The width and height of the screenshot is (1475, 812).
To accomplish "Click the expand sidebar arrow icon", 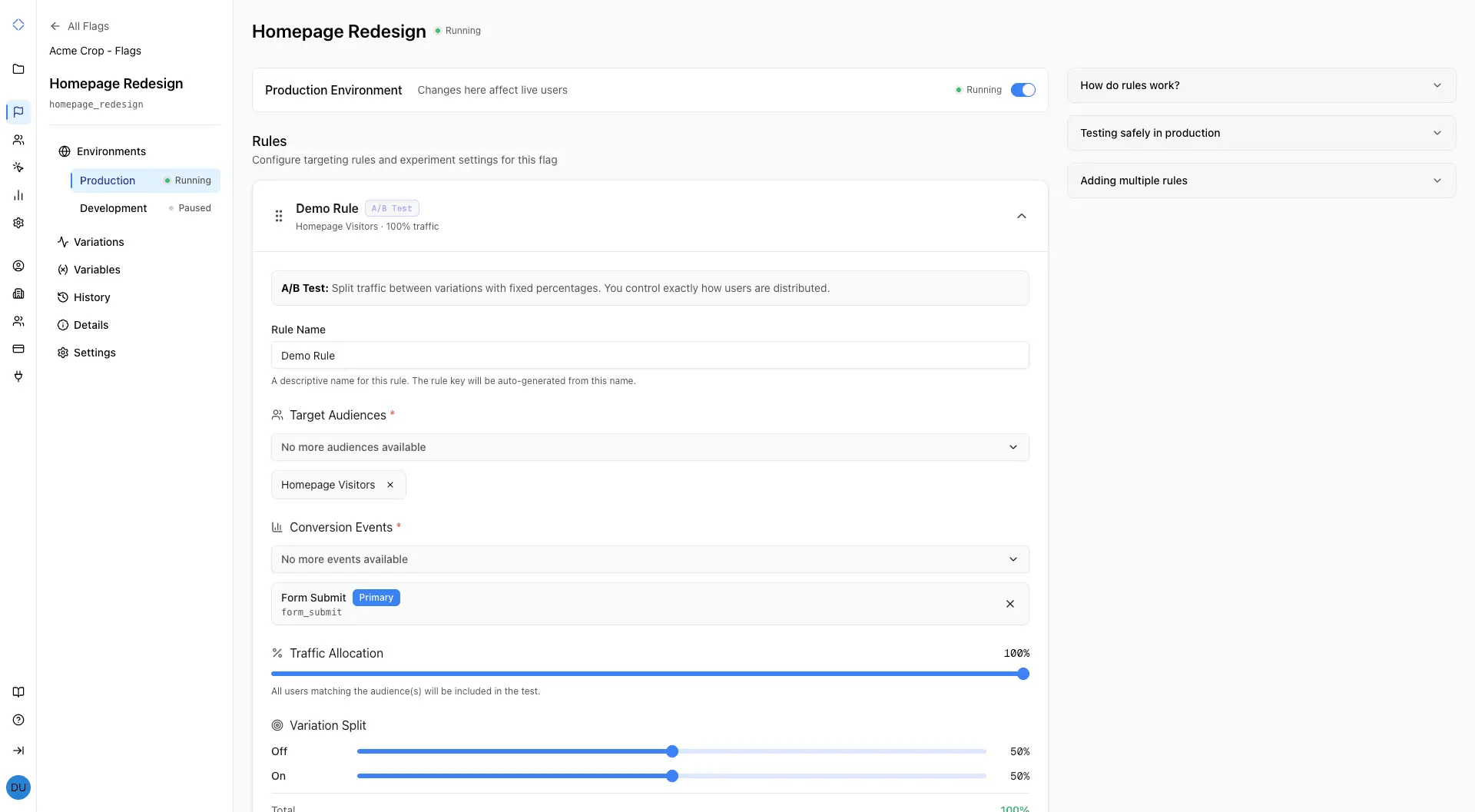I will click(18, 751).
